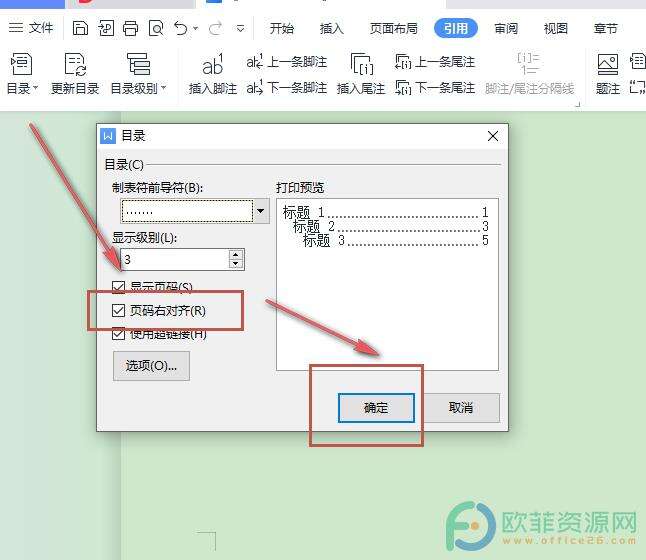Switch to the 页面布局 tab
The image size is (646, 560).
pyautogui.click(x=393, y=28)
